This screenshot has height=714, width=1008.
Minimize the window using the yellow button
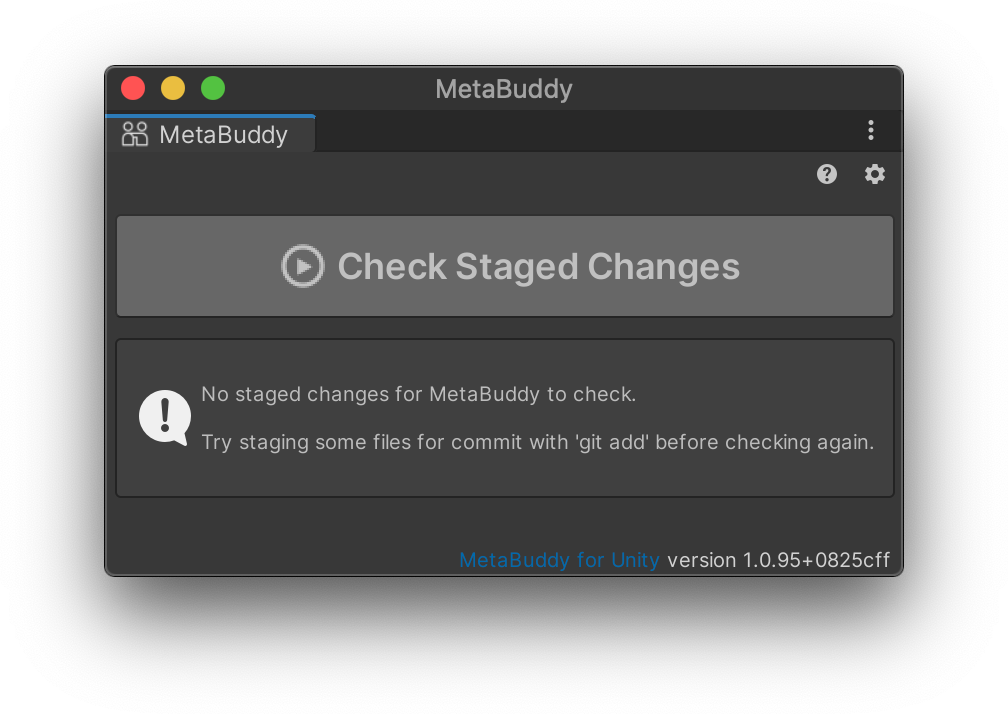click(x=173, y=88)
